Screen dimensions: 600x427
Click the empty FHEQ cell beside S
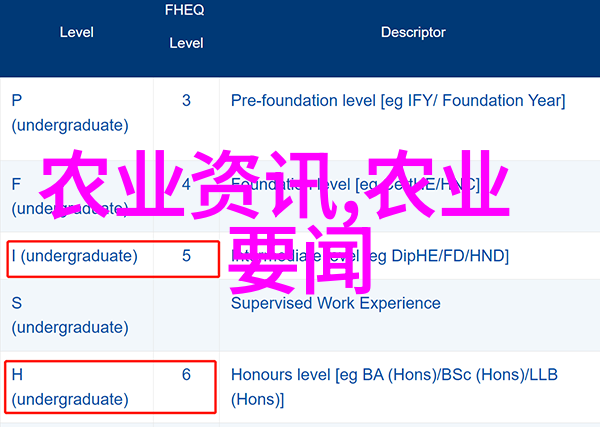pyautogui.click(x=186, y=315)
